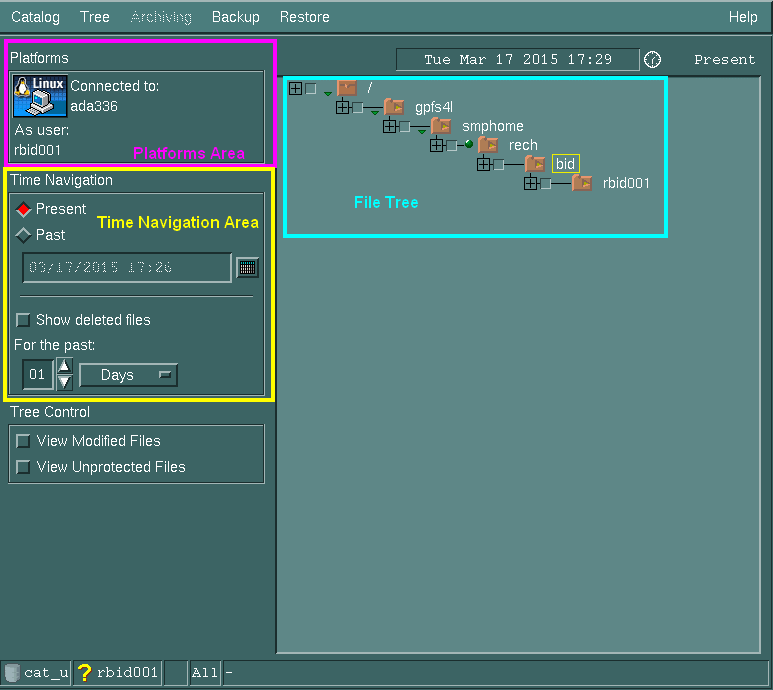Screen dimensions: 773x690
Task: Click the rbid001 folder icon in tree
Action: 582,183
